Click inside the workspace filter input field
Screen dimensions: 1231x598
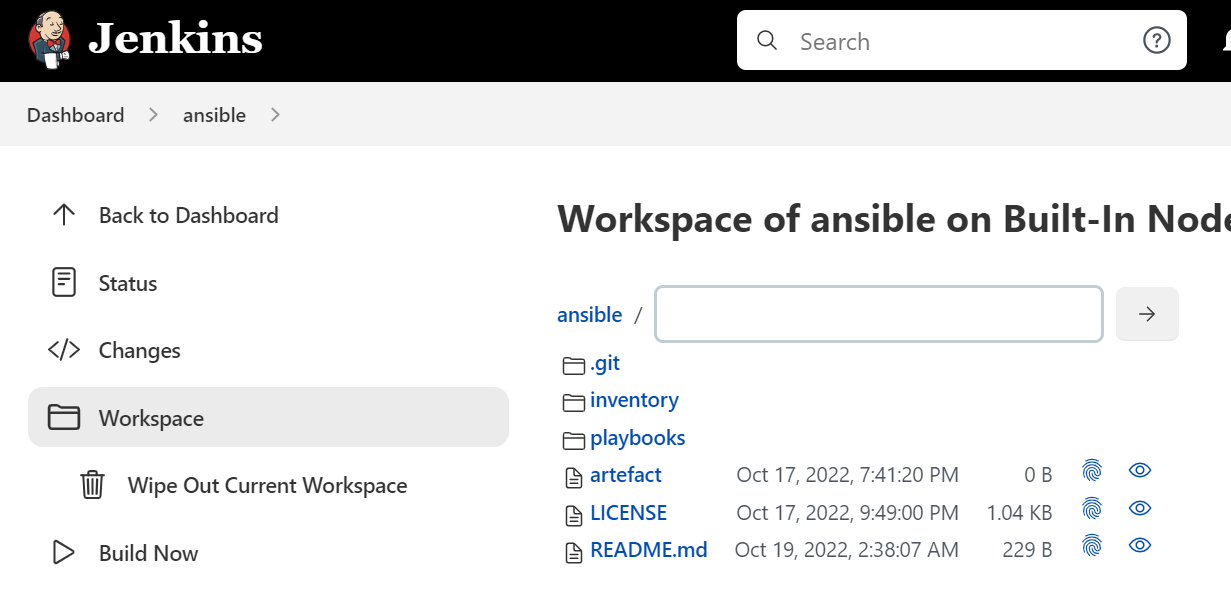(878, 313)
